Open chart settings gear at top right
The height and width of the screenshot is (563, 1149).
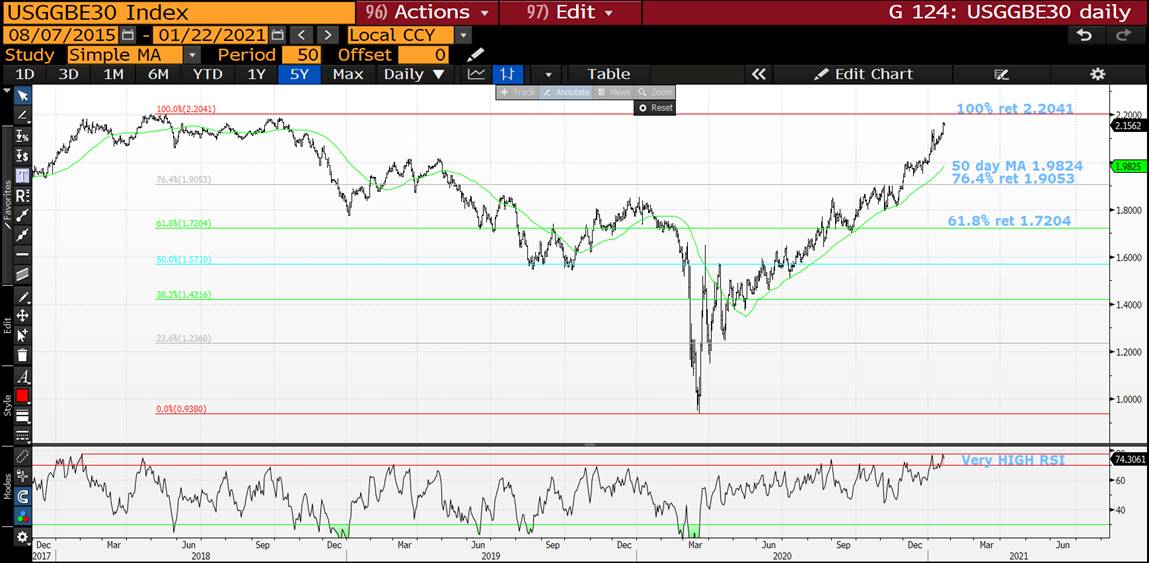click(1097, 74)
